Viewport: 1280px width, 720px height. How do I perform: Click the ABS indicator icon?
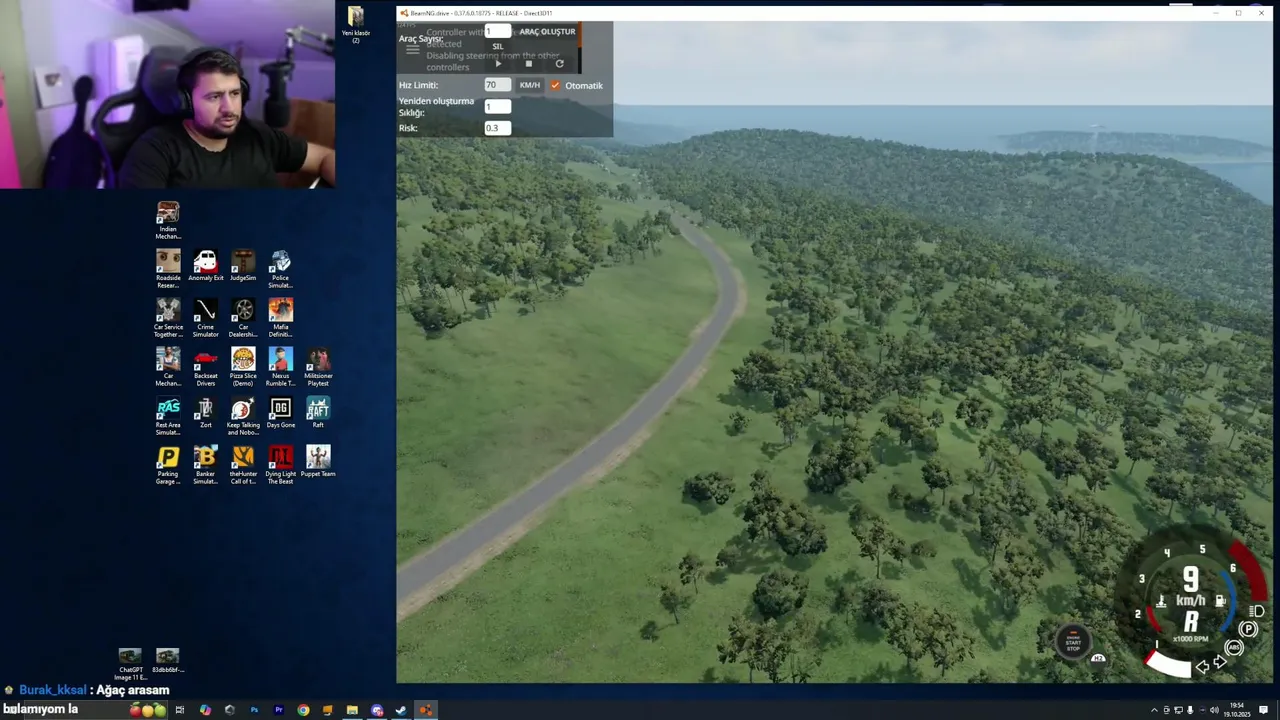point(1234,648)
